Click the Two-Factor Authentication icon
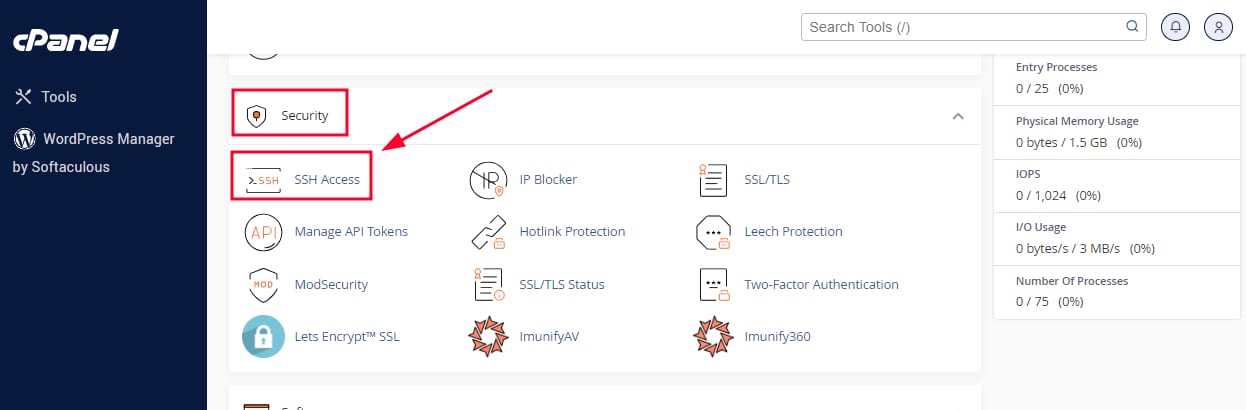The image size is (1246, 410). (713, 285)
